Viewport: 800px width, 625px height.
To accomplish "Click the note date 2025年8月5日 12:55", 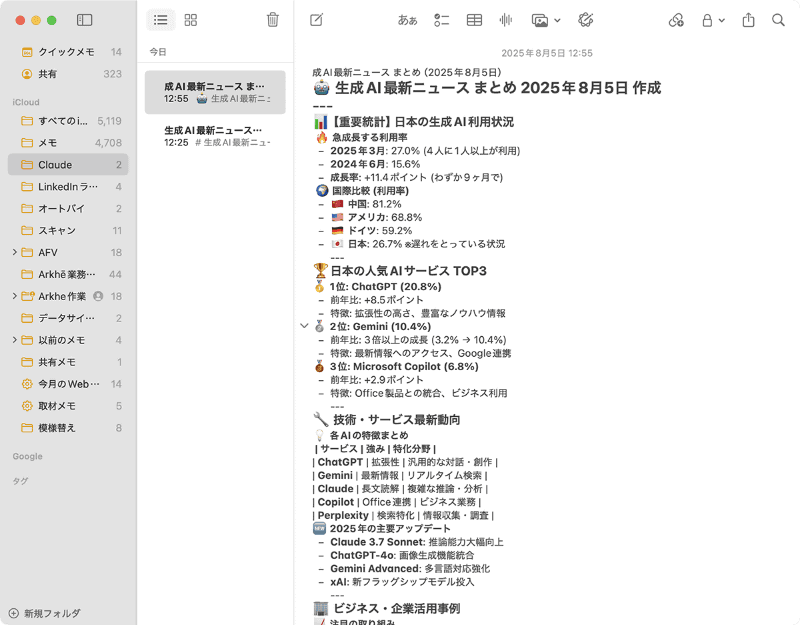I will tap(547, 53).
